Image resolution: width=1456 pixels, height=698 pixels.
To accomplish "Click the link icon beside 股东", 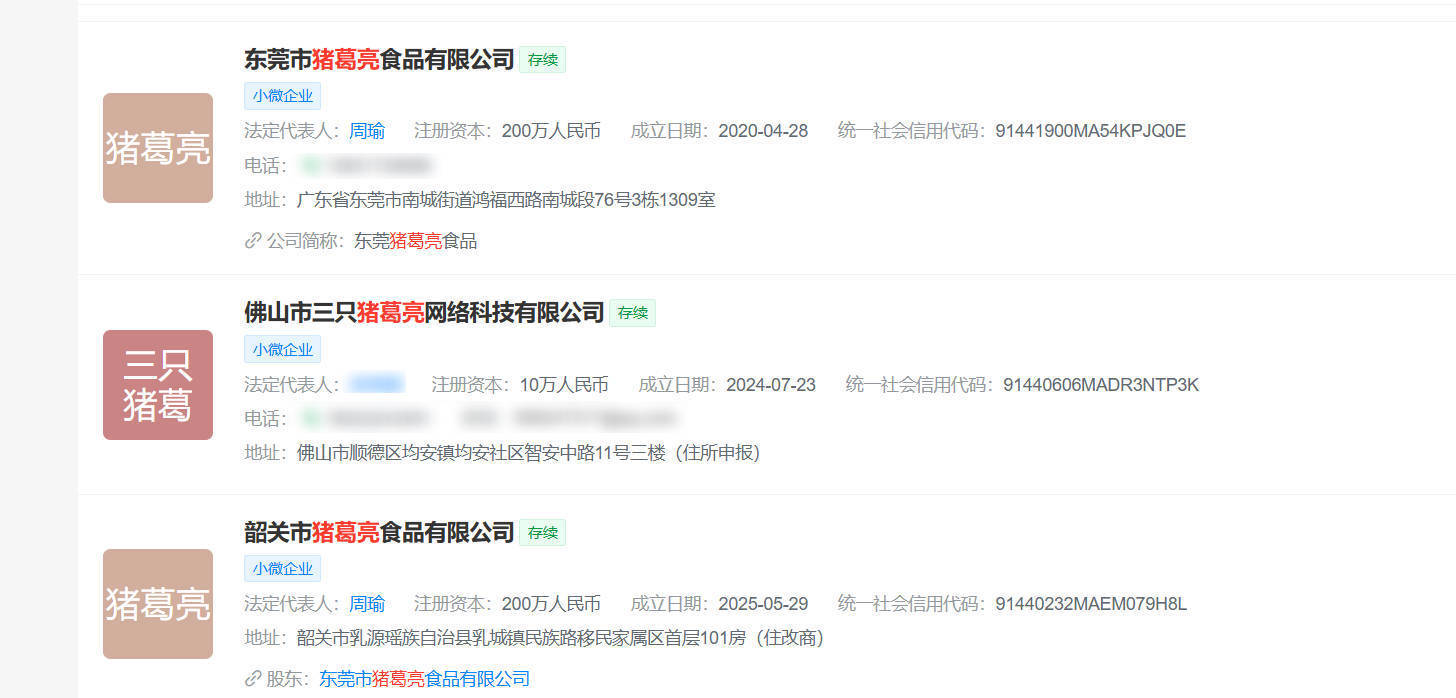I will coord(253,679).
